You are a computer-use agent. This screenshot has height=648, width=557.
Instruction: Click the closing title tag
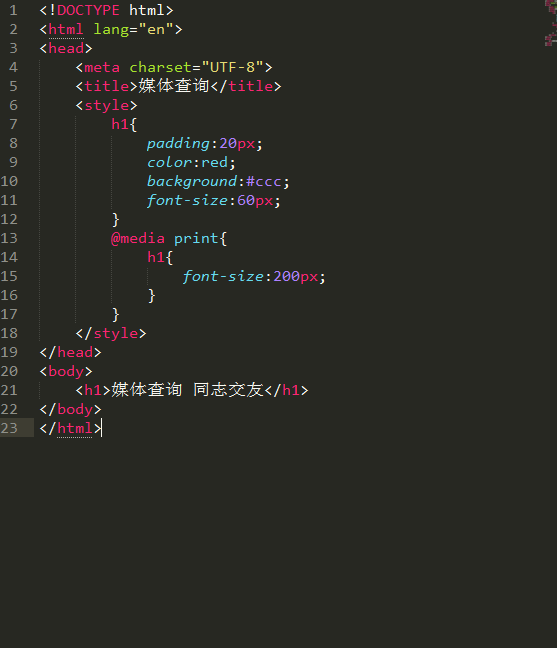click(x=246, y=86)
